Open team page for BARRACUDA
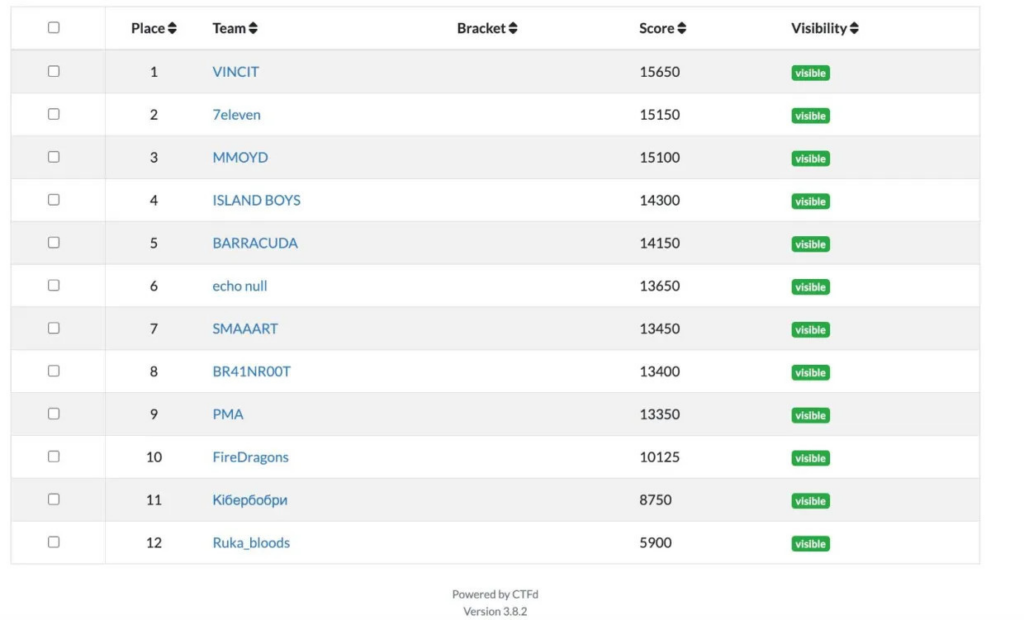1024x620 pixels. coord(255,243)
